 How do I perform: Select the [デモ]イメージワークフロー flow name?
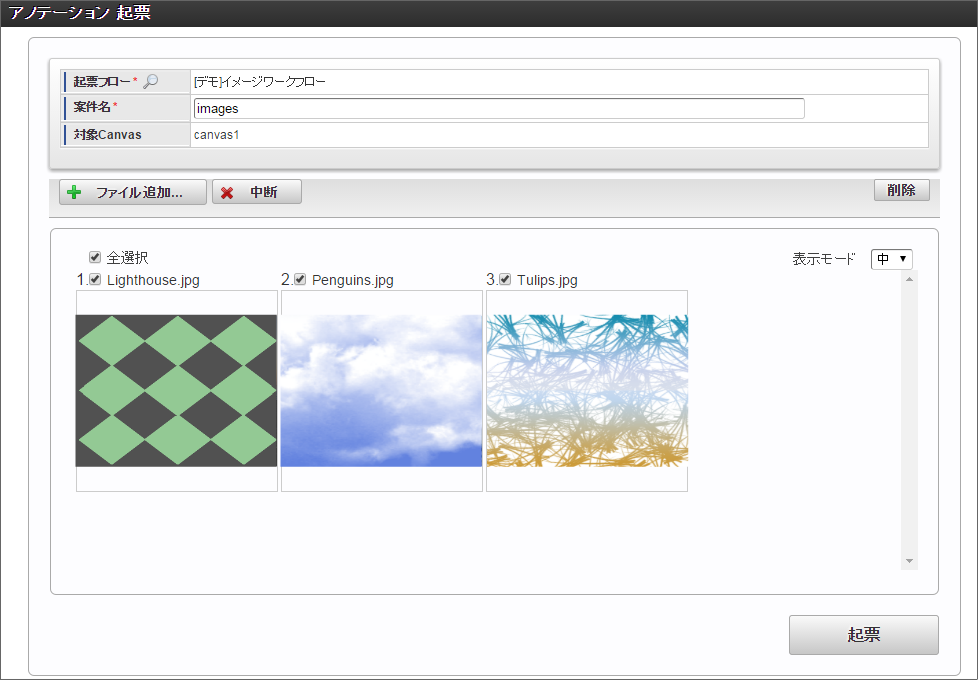coord(259,82)
